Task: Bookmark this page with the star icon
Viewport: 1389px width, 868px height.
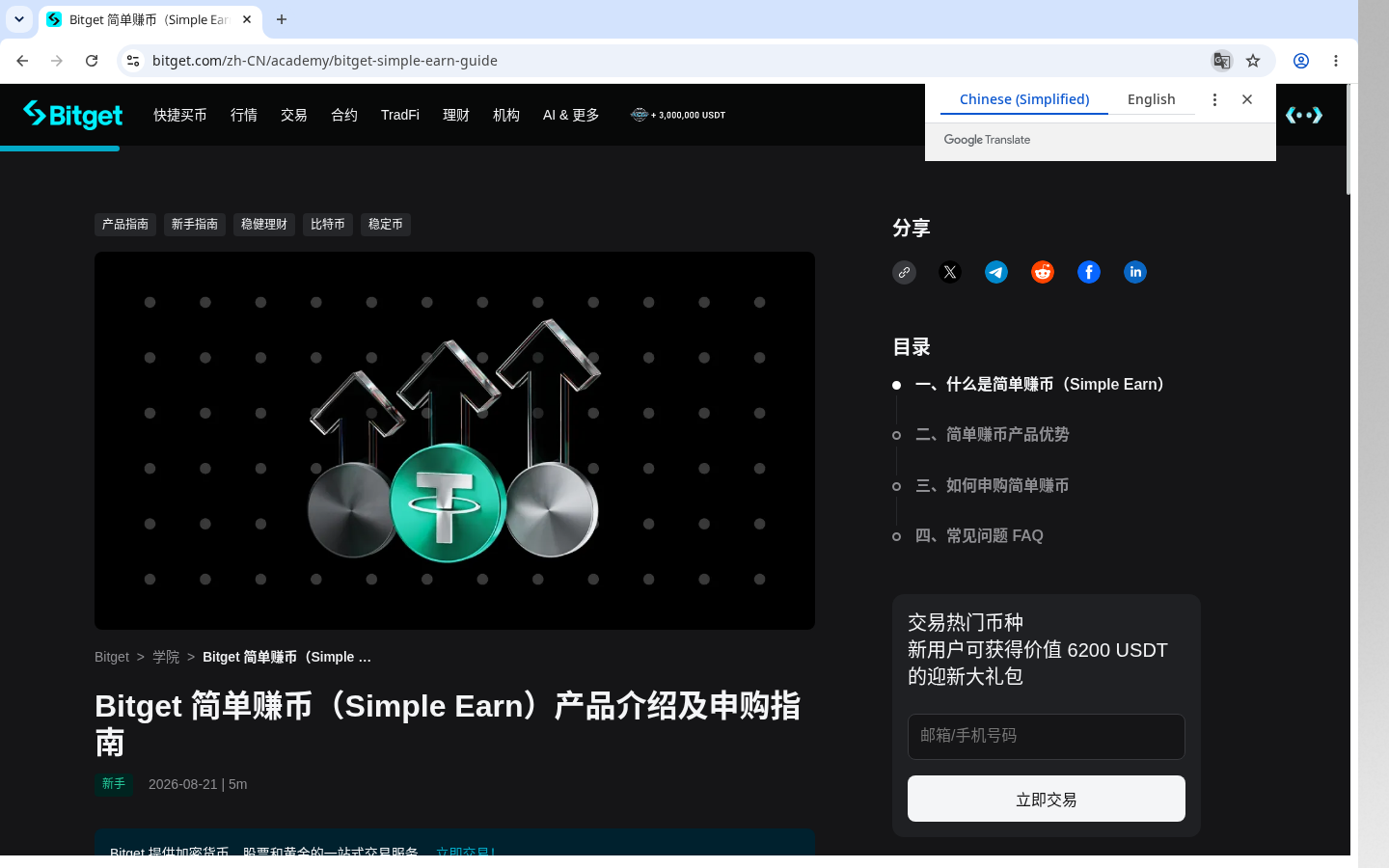Action: click(x=1253, y=61)
